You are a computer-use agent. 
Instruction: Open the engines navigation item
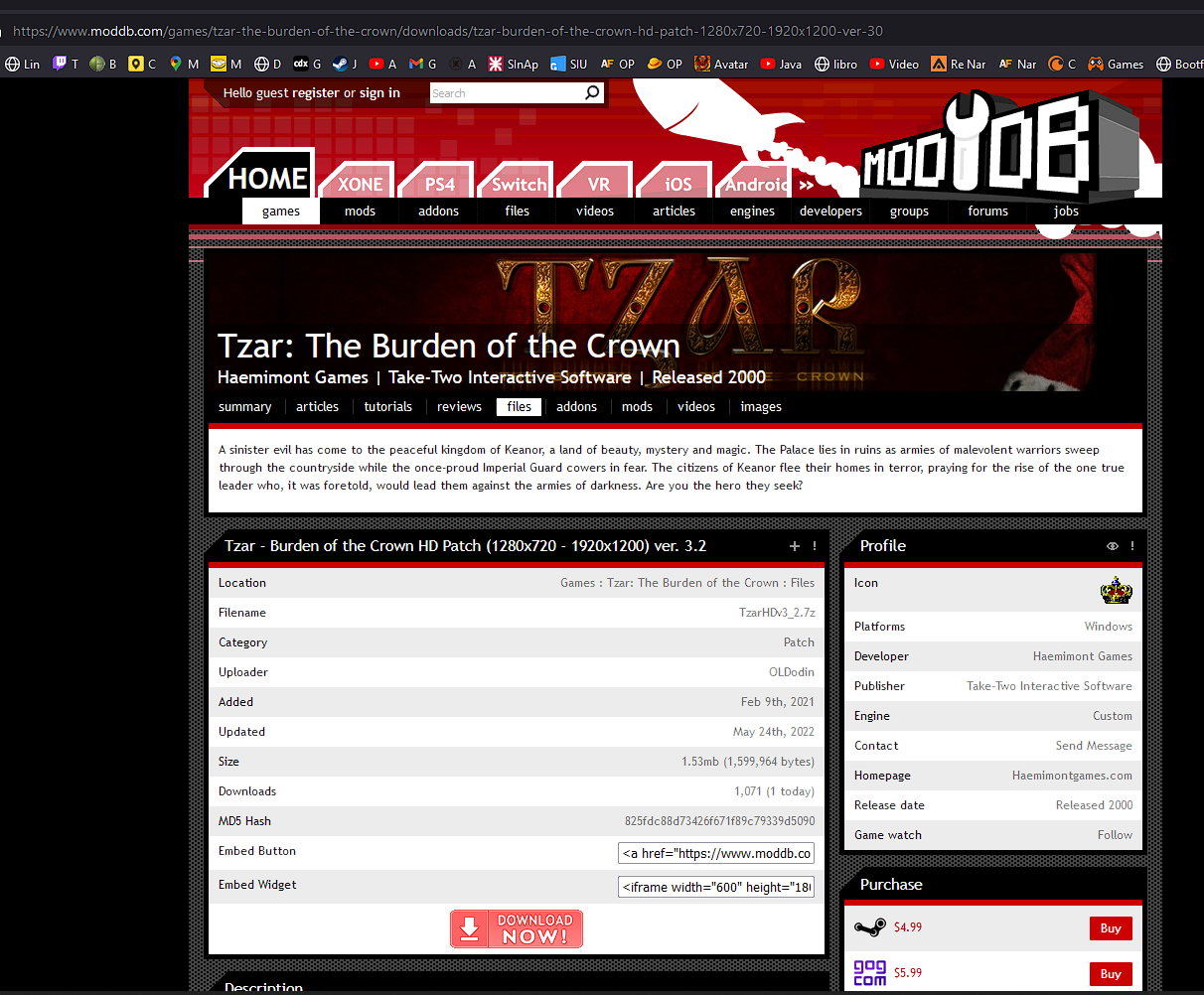pyautogui.click(x=752, y=211)
